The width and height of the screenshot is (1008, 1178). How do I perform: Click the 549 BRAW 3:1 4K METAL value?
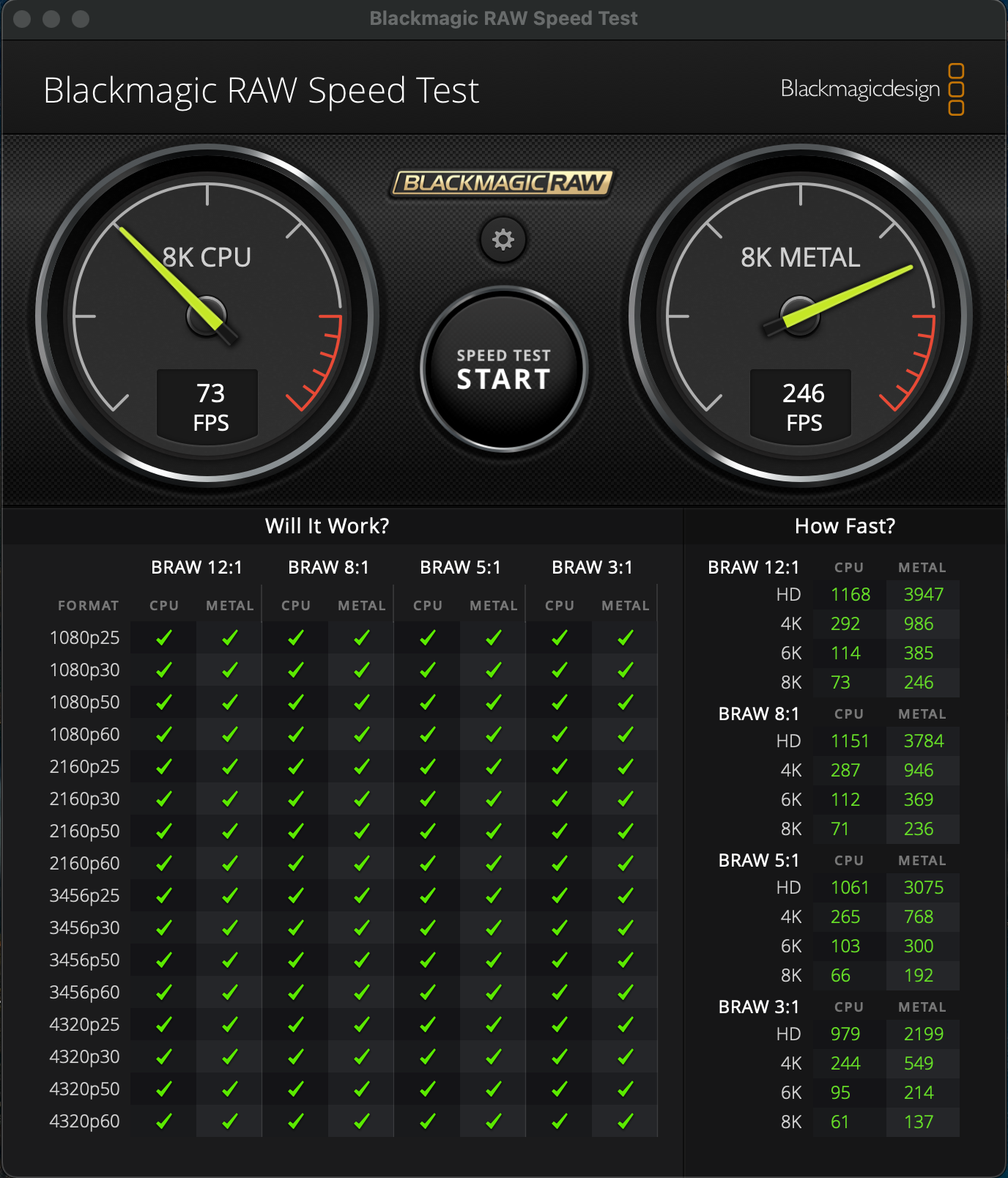point(919,1063)
